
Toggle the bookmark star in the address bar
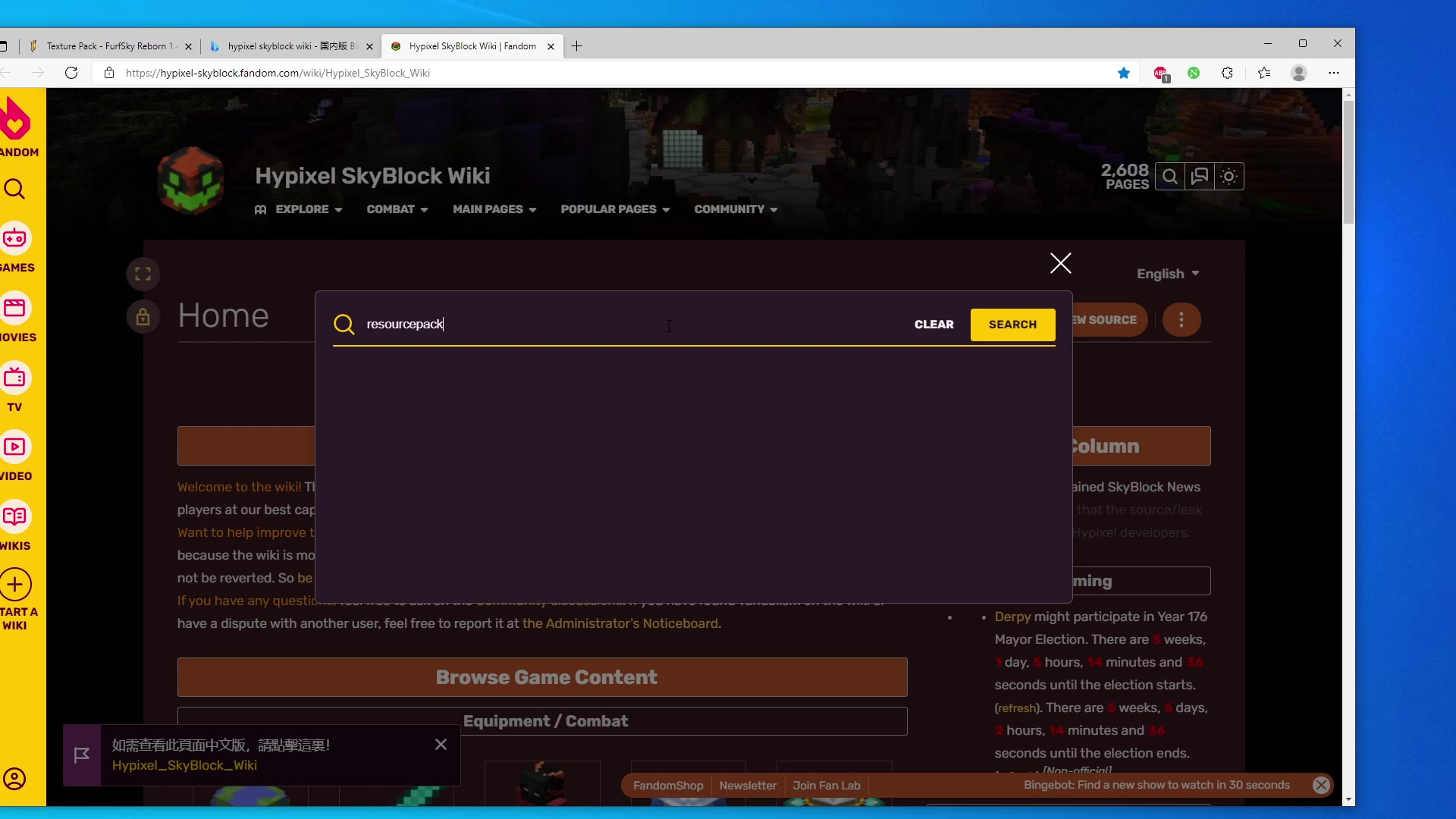(1124, 73)
